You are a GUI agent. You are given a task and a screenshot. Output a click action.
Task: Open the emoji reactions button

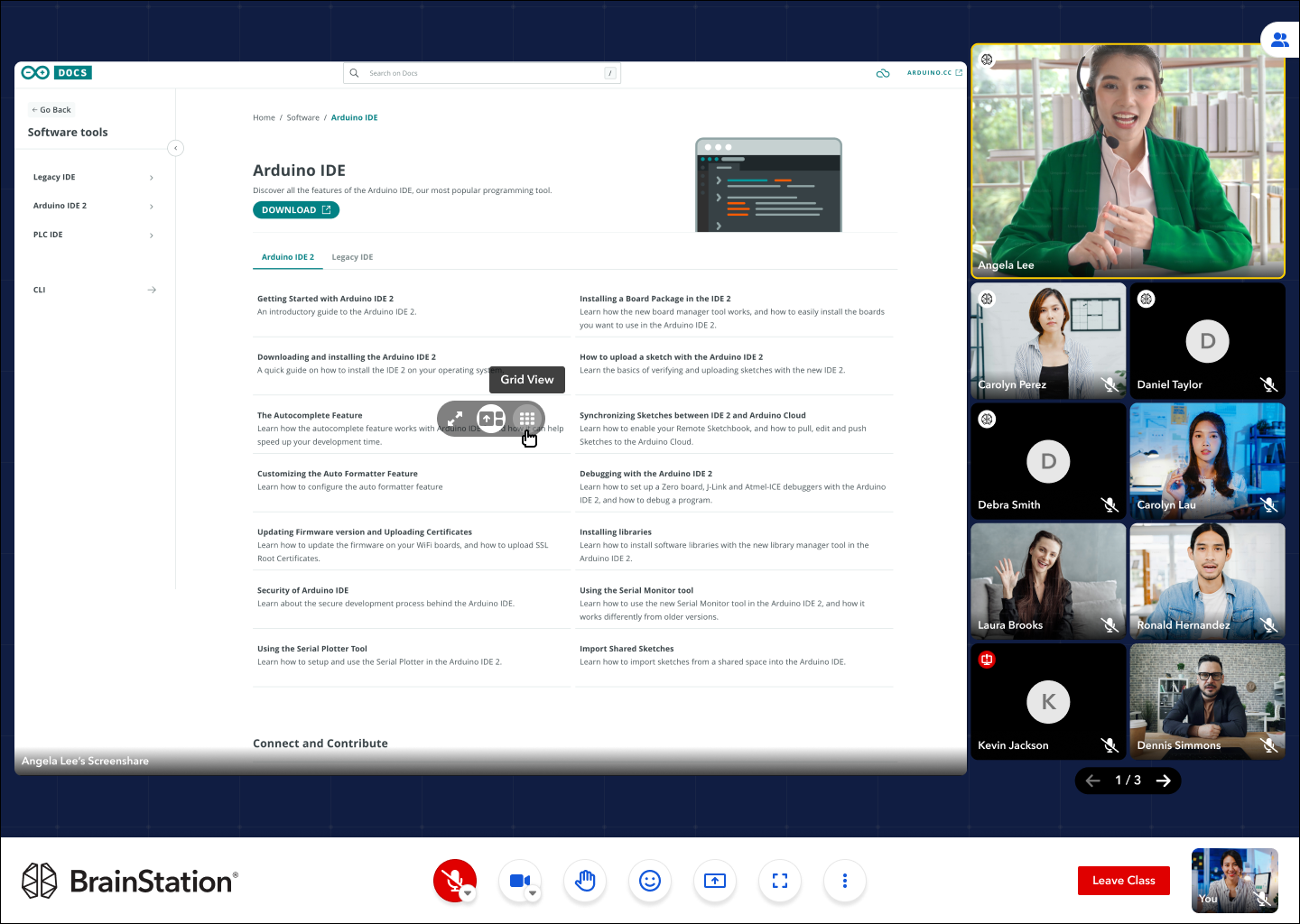pyautogui.click(x=650, y=880)
